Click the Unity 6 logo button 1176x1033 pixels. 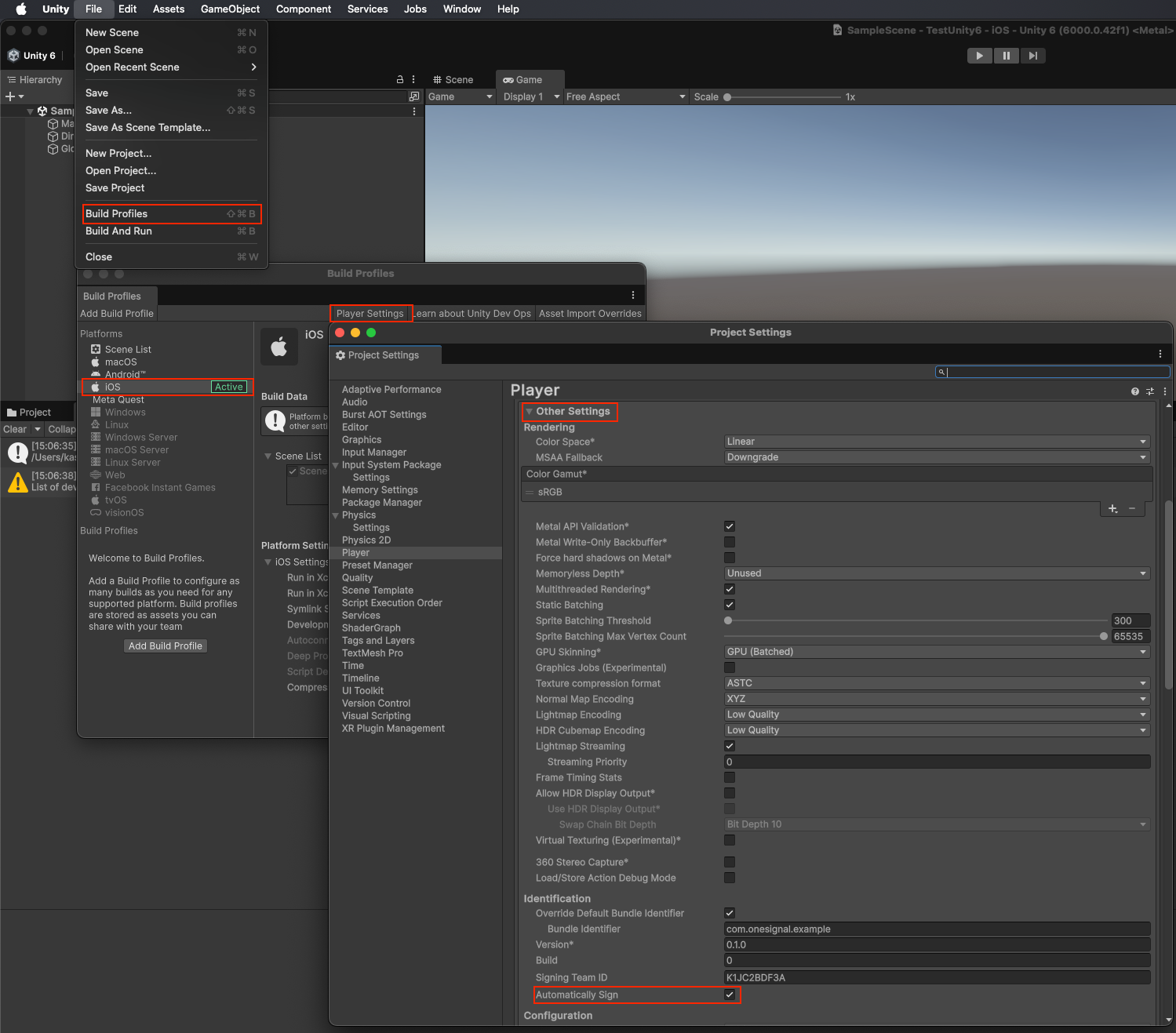pos(31,56)
